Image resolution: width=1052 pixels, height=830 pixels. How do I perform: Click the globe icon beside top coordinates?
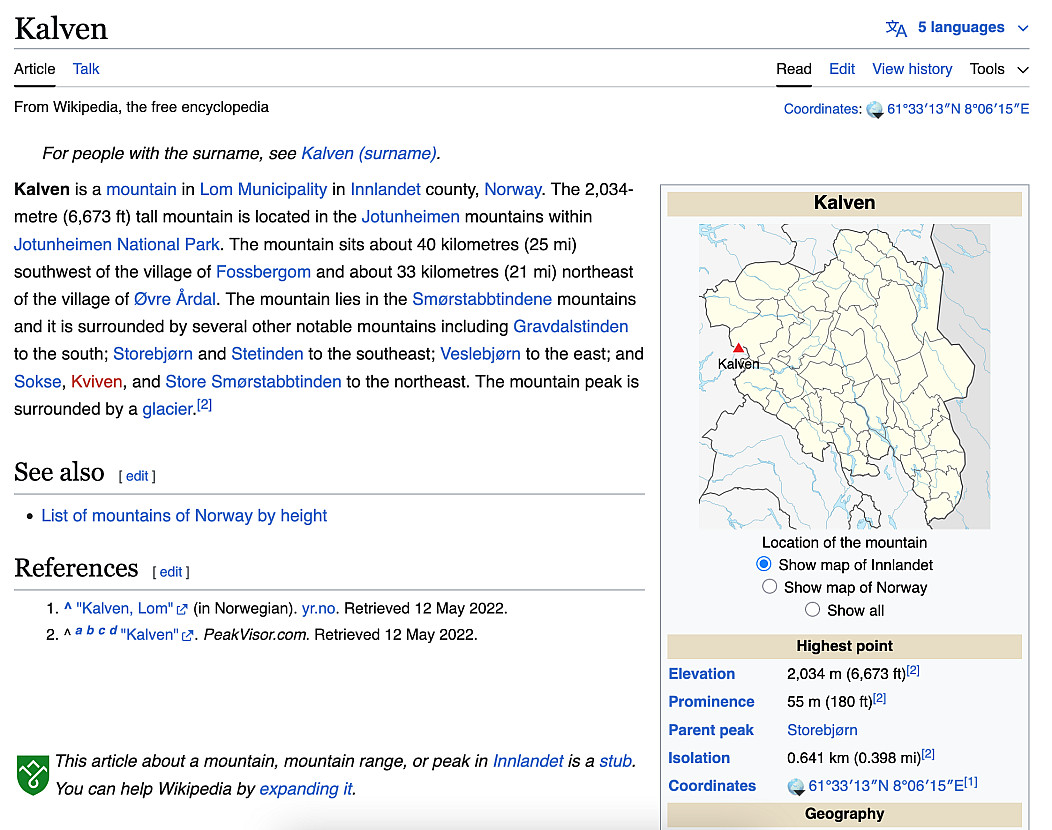pyautogui.click(x=875, y=110)
